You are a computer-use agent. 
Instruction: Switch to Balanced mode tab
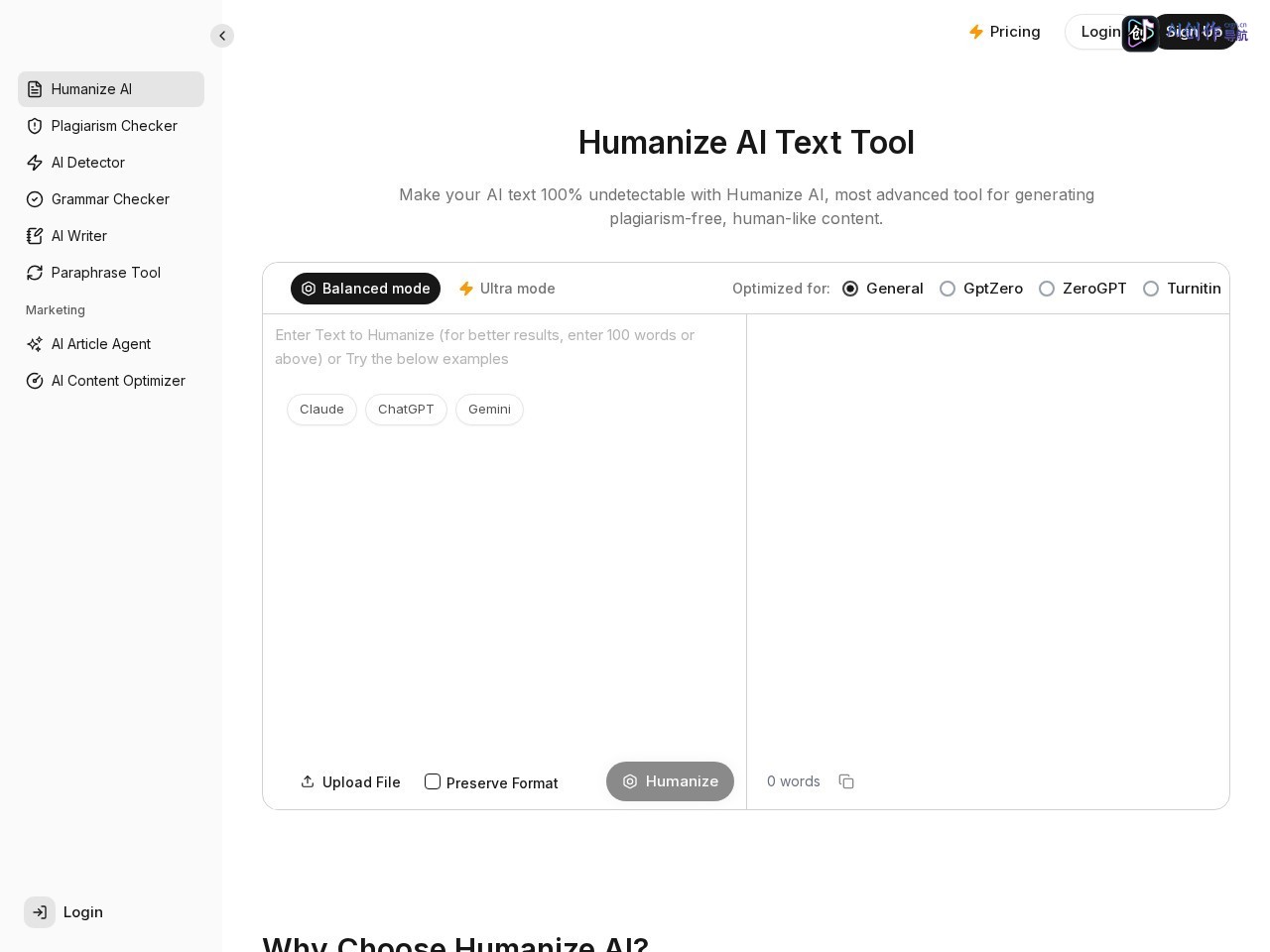(365, 289)
